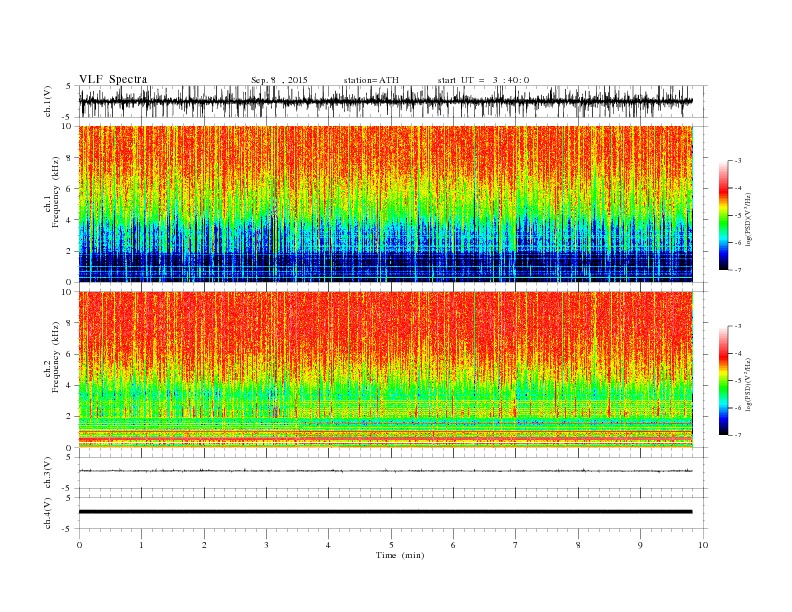Click the log(PSD) label of the upper color bar
792x612 pixels.
(x=749, y=219)
